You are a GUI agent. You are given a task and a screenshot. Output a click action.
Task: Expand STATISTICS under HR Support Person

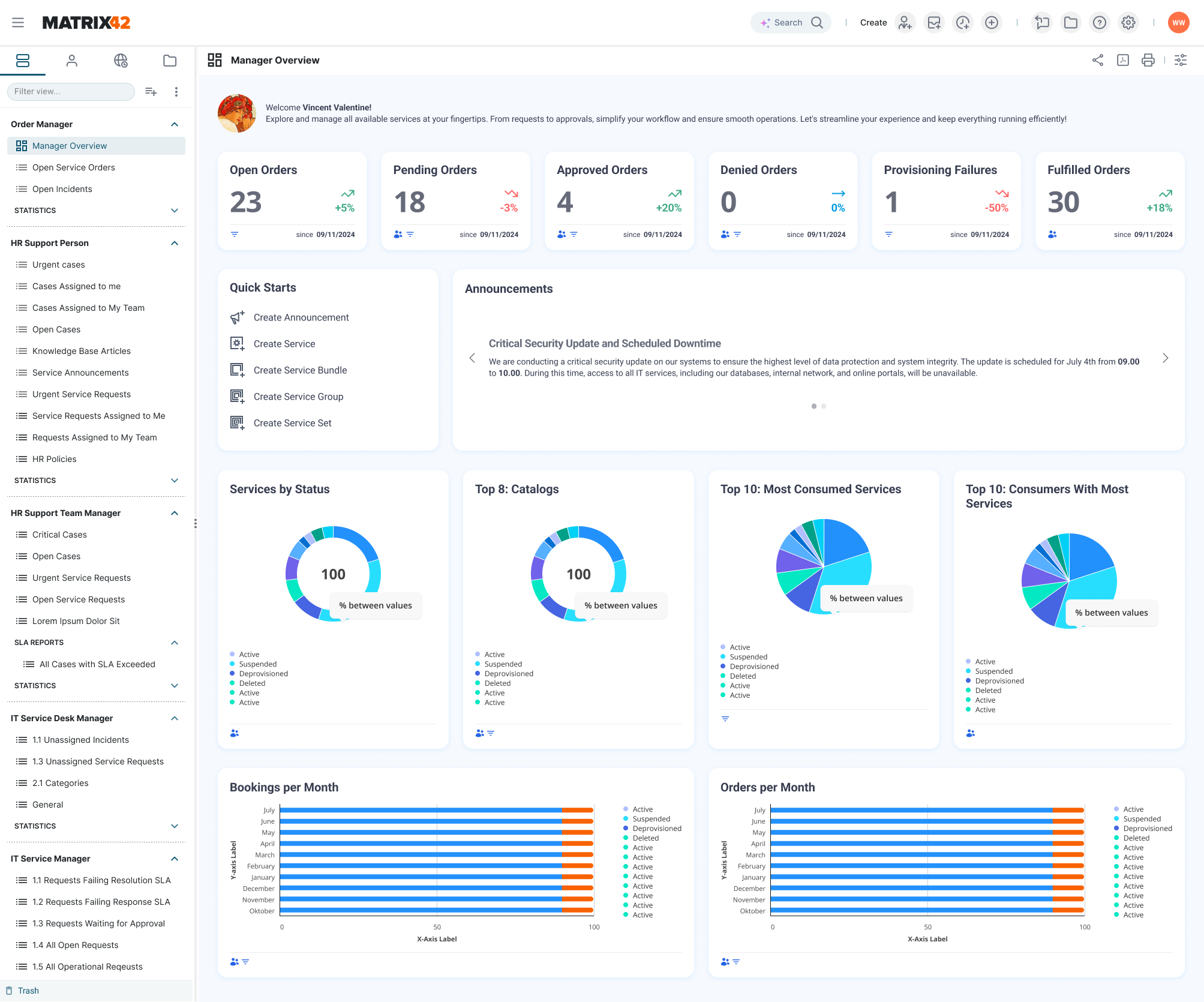(175, 481)
